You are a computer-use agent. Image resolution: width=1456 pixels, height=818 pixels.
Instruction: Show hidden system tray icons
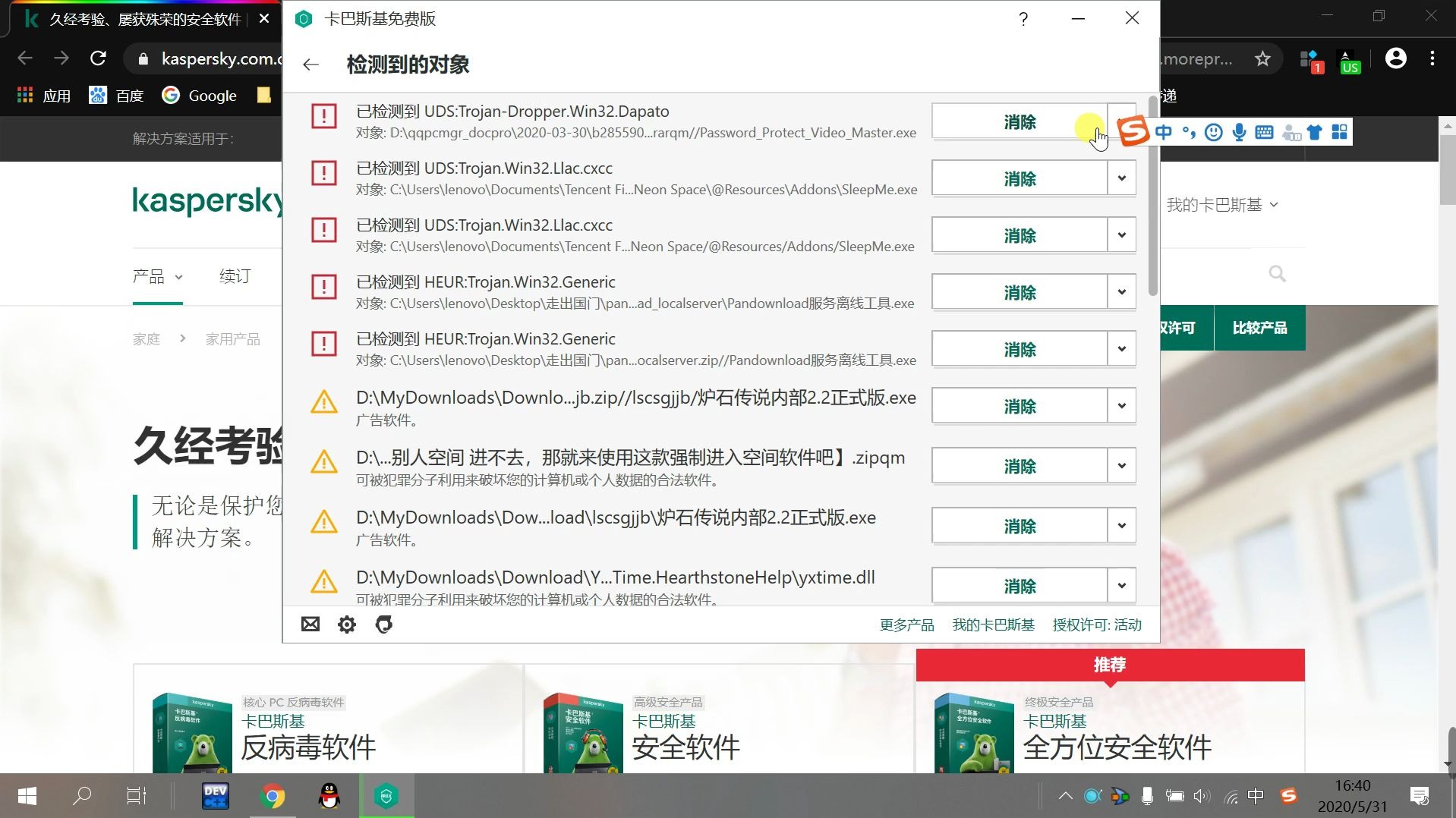pos(1065,796)
